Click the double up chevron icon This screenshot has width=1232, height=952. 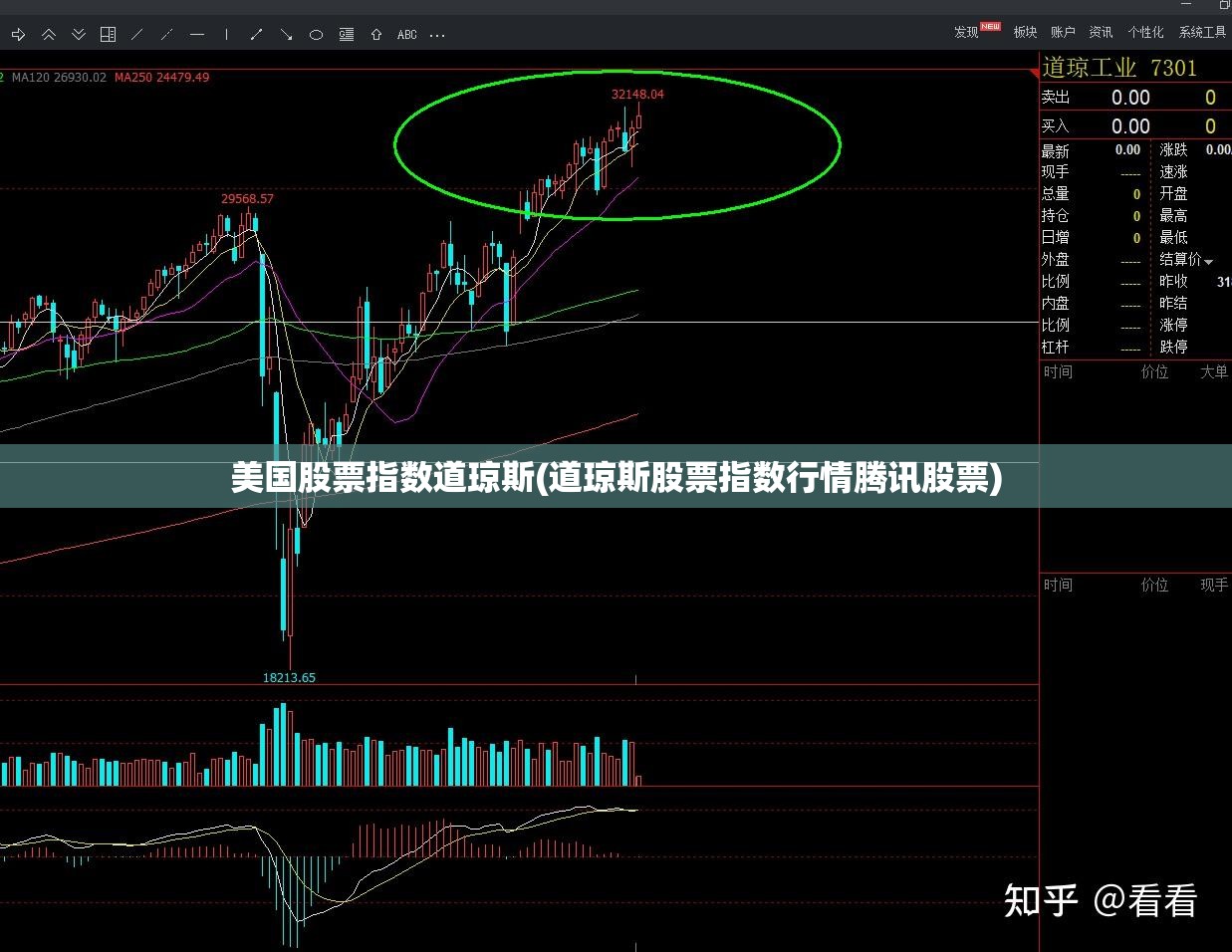tap(48, 35)
